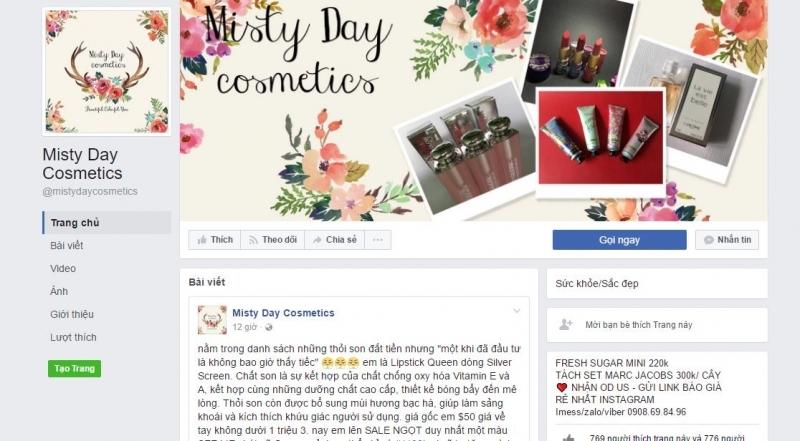Screen dimensions: 800x441
Task: Open the Bài viết sidebar section
Action: pyautogui.click(x=66, y=246)
